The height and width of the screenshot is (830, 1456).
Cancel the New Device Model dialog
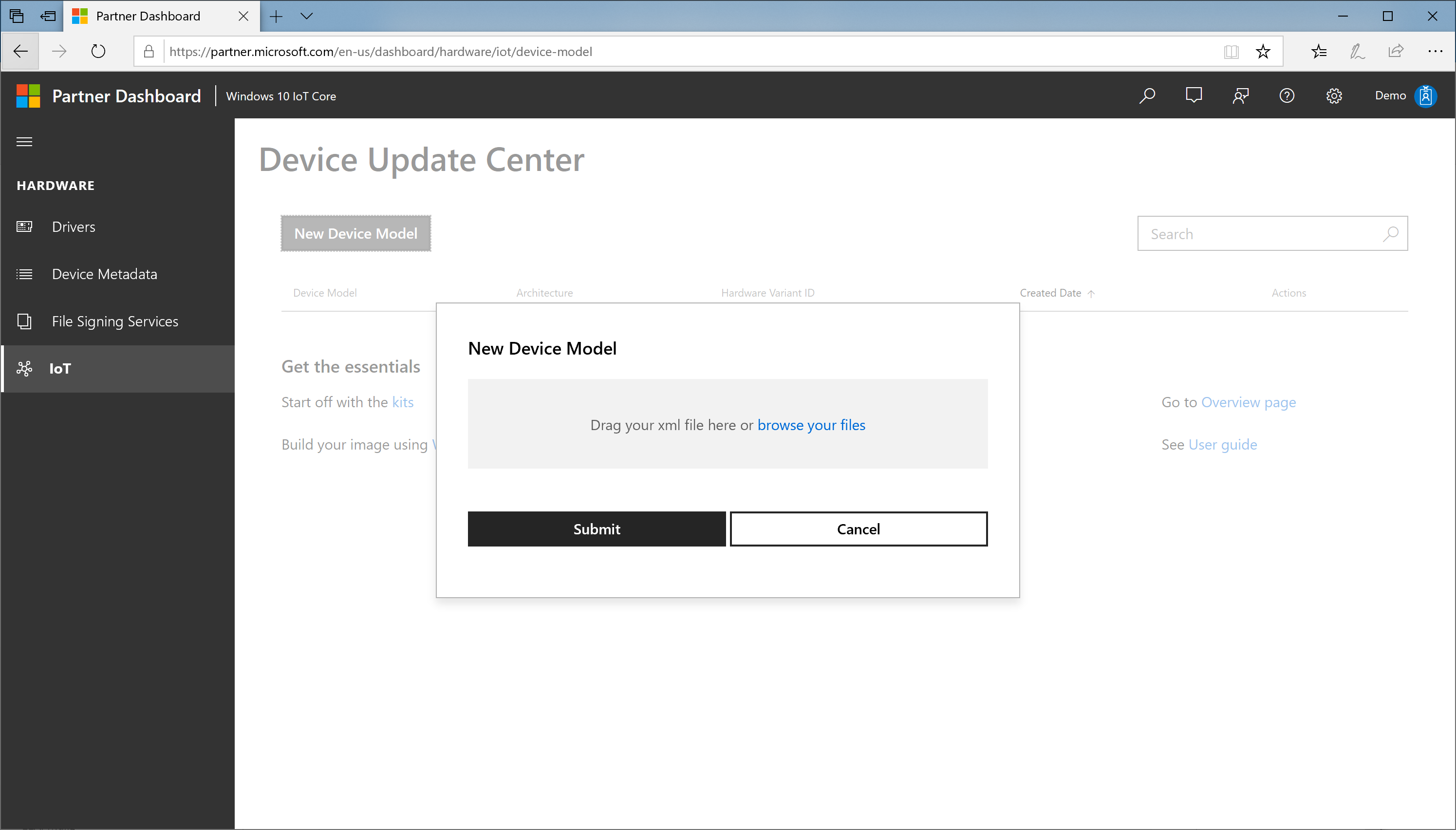[858, 529]
